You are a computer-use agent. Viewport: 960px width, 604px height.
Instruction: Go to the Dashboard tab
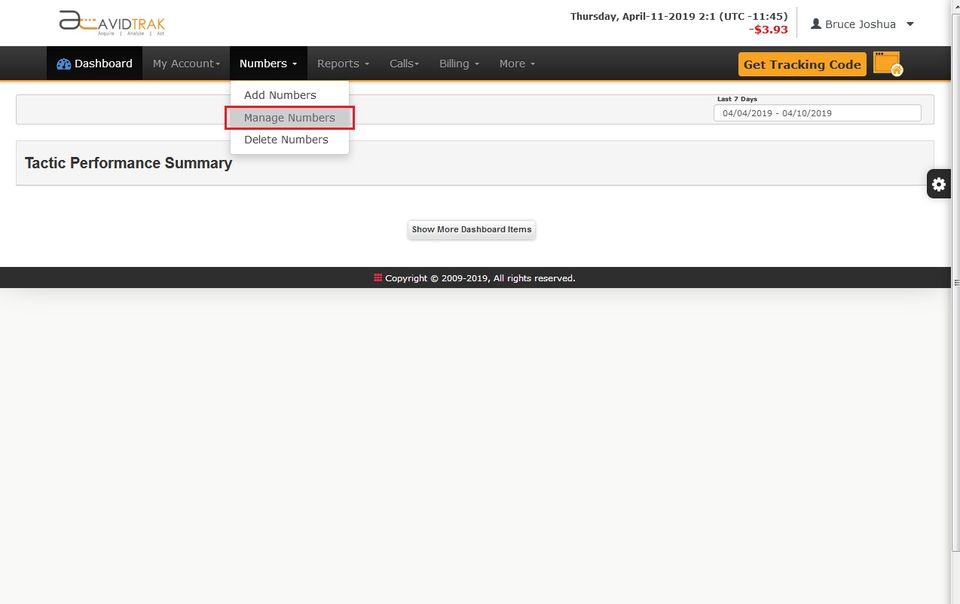click(x=94, y=64)
